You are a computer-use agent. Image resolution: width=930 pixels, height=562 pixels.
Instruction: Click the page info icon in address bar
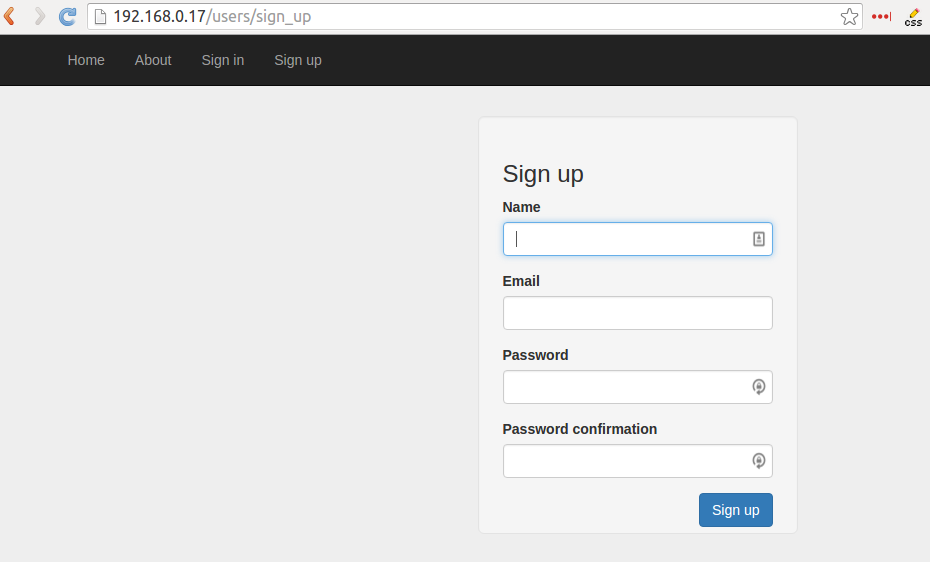[100, 17]
